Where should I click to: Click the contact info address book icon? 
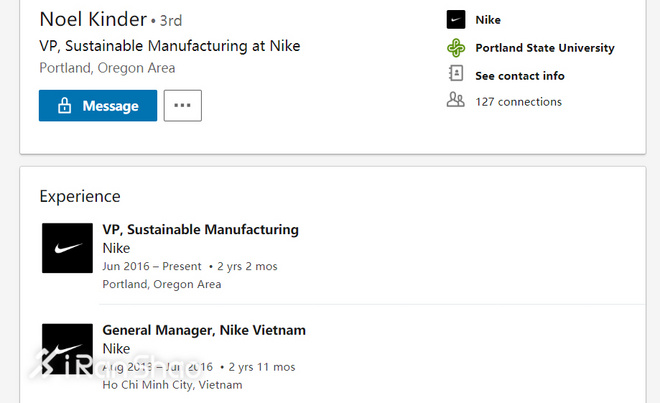coord(456,74)
